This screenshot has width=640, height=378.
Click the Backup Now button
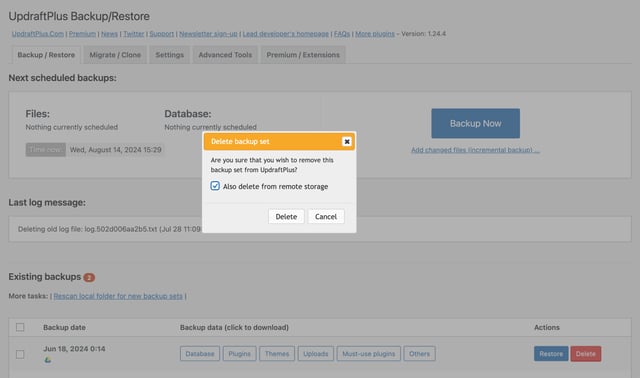(476, 123)
